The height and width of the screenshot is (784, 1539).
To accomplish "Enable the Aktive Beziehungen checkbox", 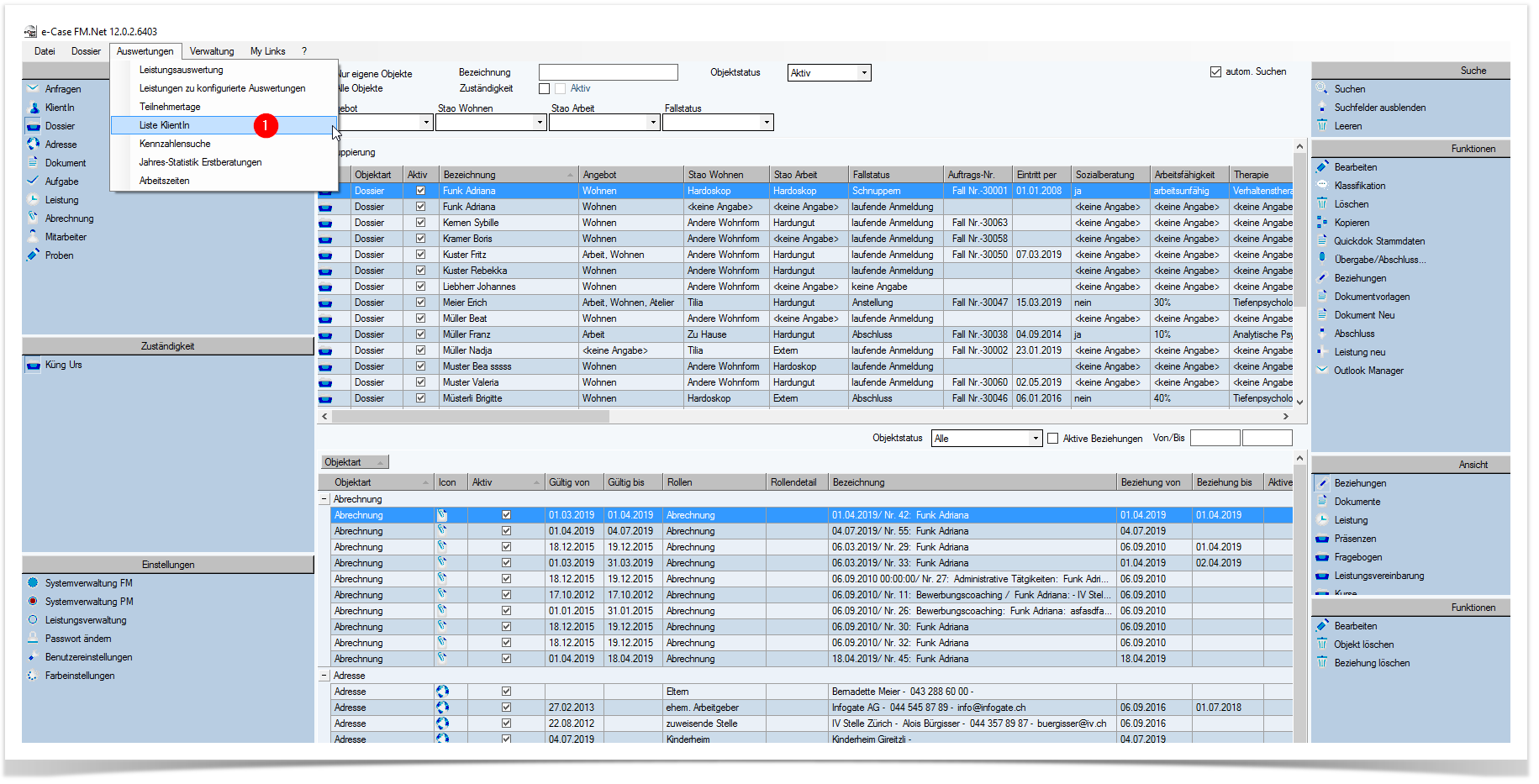I will coord(1052,438).
